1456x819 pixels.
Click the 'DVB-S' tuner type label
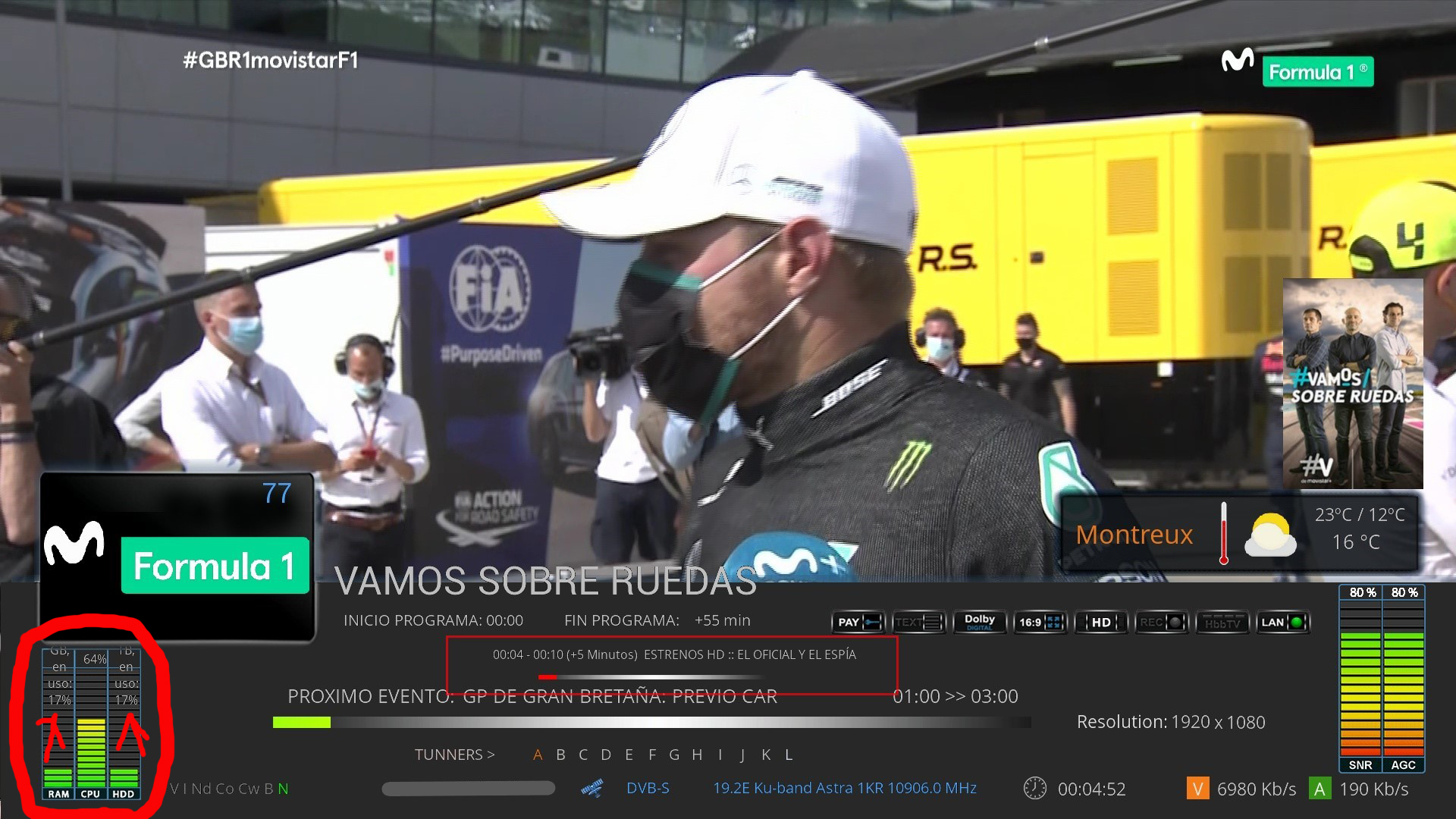pos(648,788)
